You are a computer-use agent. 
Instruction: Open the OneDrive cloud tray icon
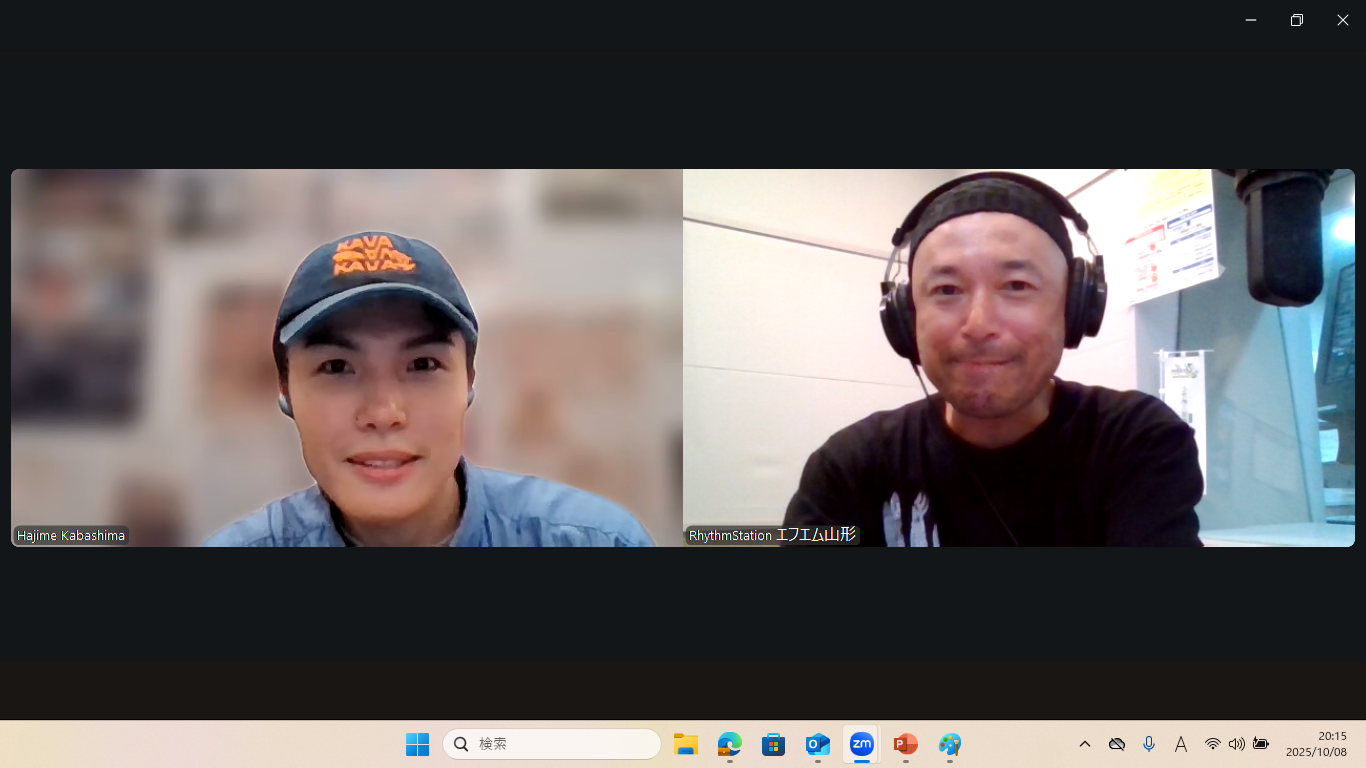click(x=1117, y=744)
